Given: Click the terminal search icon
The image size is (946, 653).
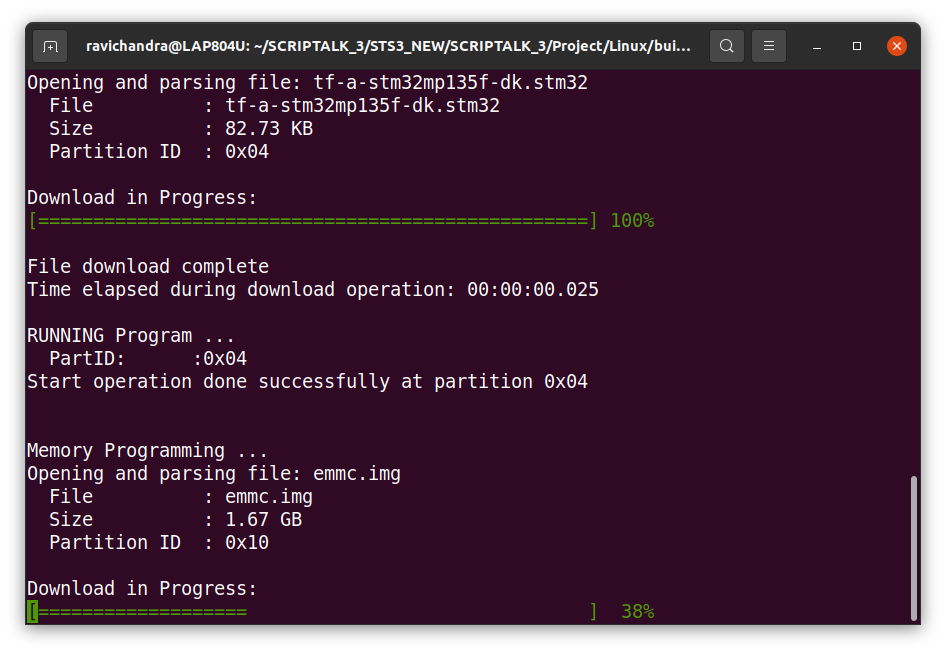Looking at the screenshot, I should pos(727,46).
